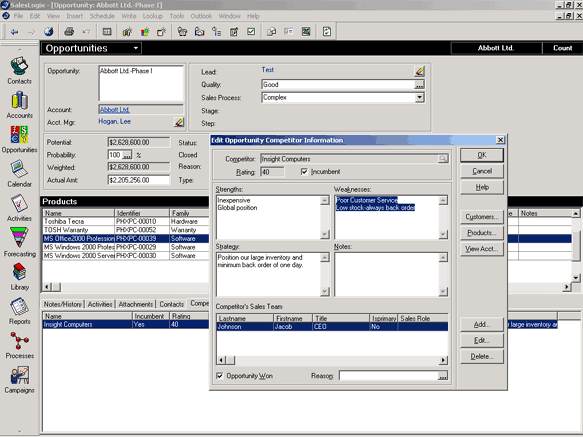Switch to the Notes/History tab
Image resolution: width=583 pixels, height=437 pixels.
click(62, 304)
